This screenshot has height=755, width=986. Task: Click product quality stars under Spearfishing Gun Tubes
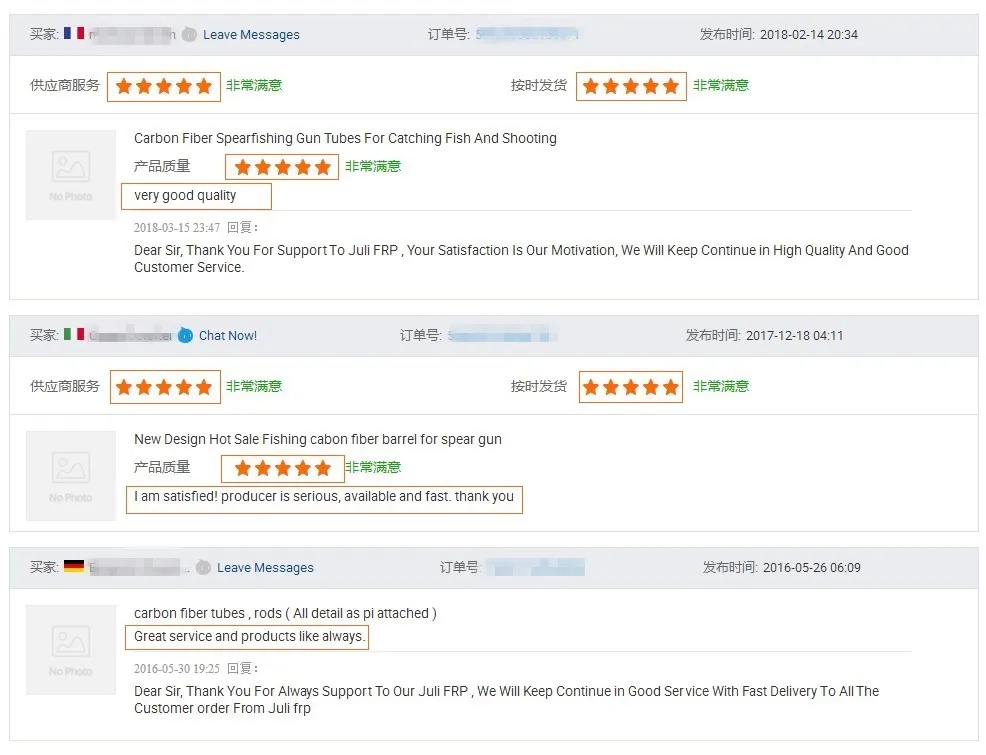282,167
